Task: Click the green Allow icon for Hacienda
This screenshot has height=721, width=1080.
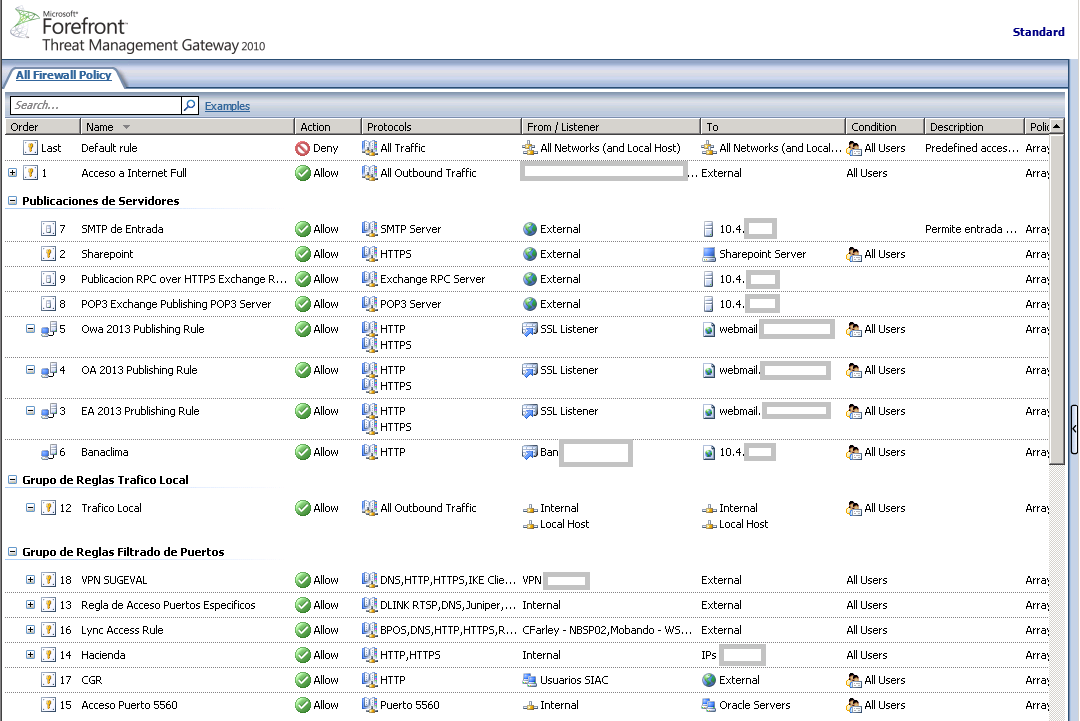Action: point(302,655)
